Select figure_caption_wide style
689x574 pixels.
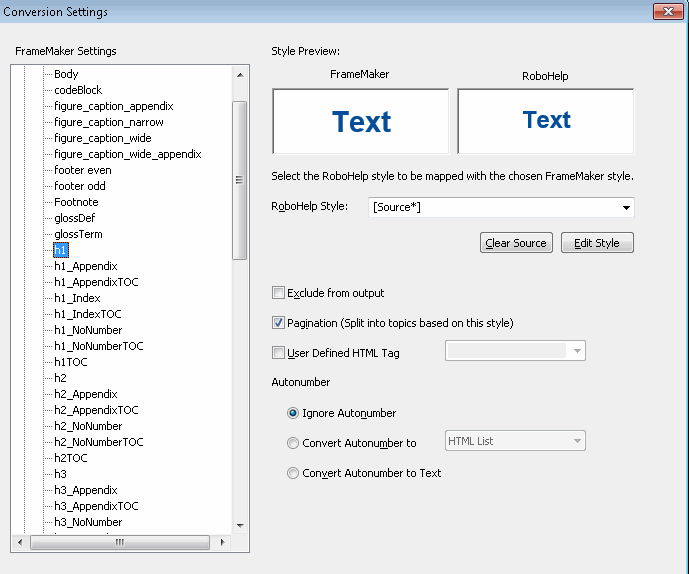103,138
